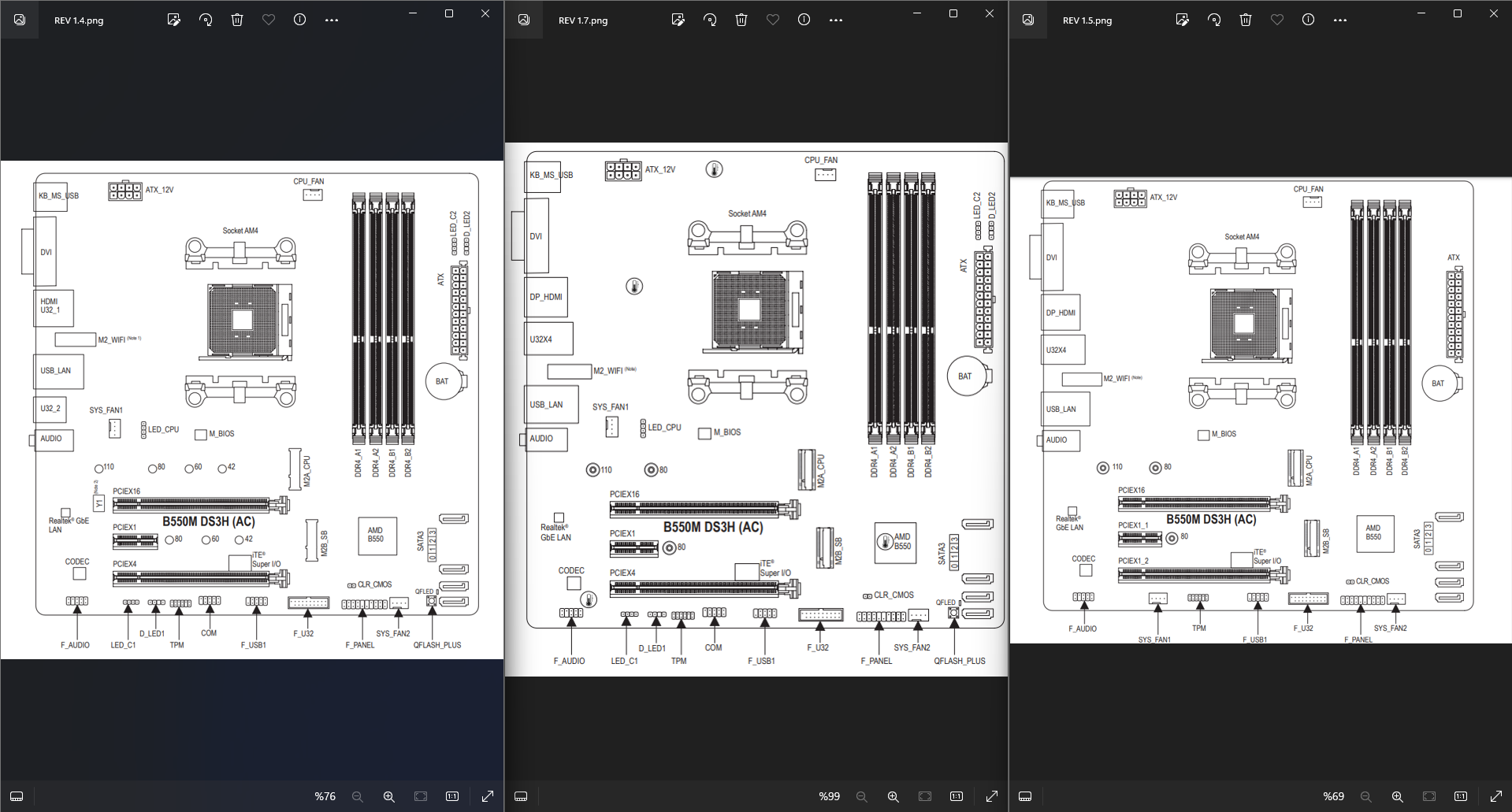Image resolution: width=1512 pixels, height=812 pixels.
Task: Close the REV 1.5.png window
Action: coord(1494,13)
